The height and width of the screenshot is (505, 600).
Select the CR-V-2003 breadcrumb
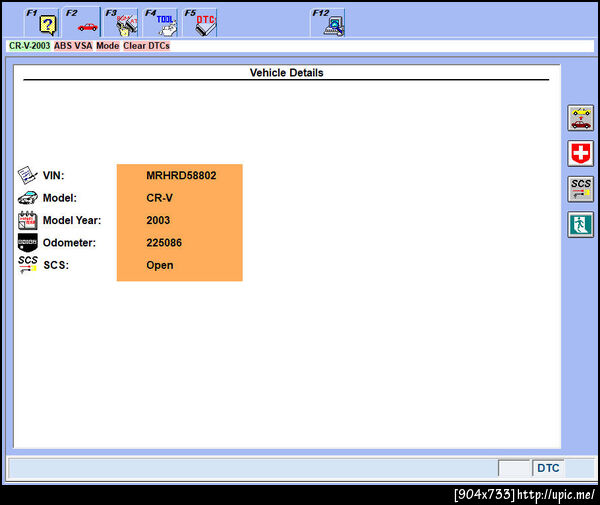coord(29,46)
